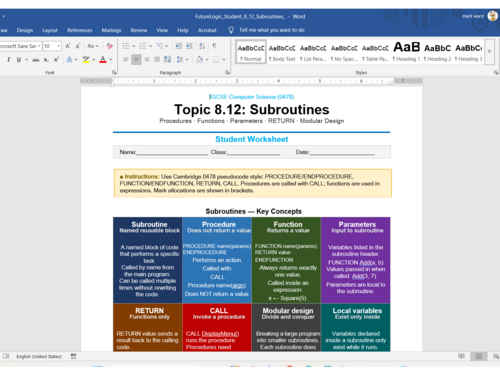The image size is (500, 375).
Task: Apply the Heading 2 style
Action: (x=437, y=52)
